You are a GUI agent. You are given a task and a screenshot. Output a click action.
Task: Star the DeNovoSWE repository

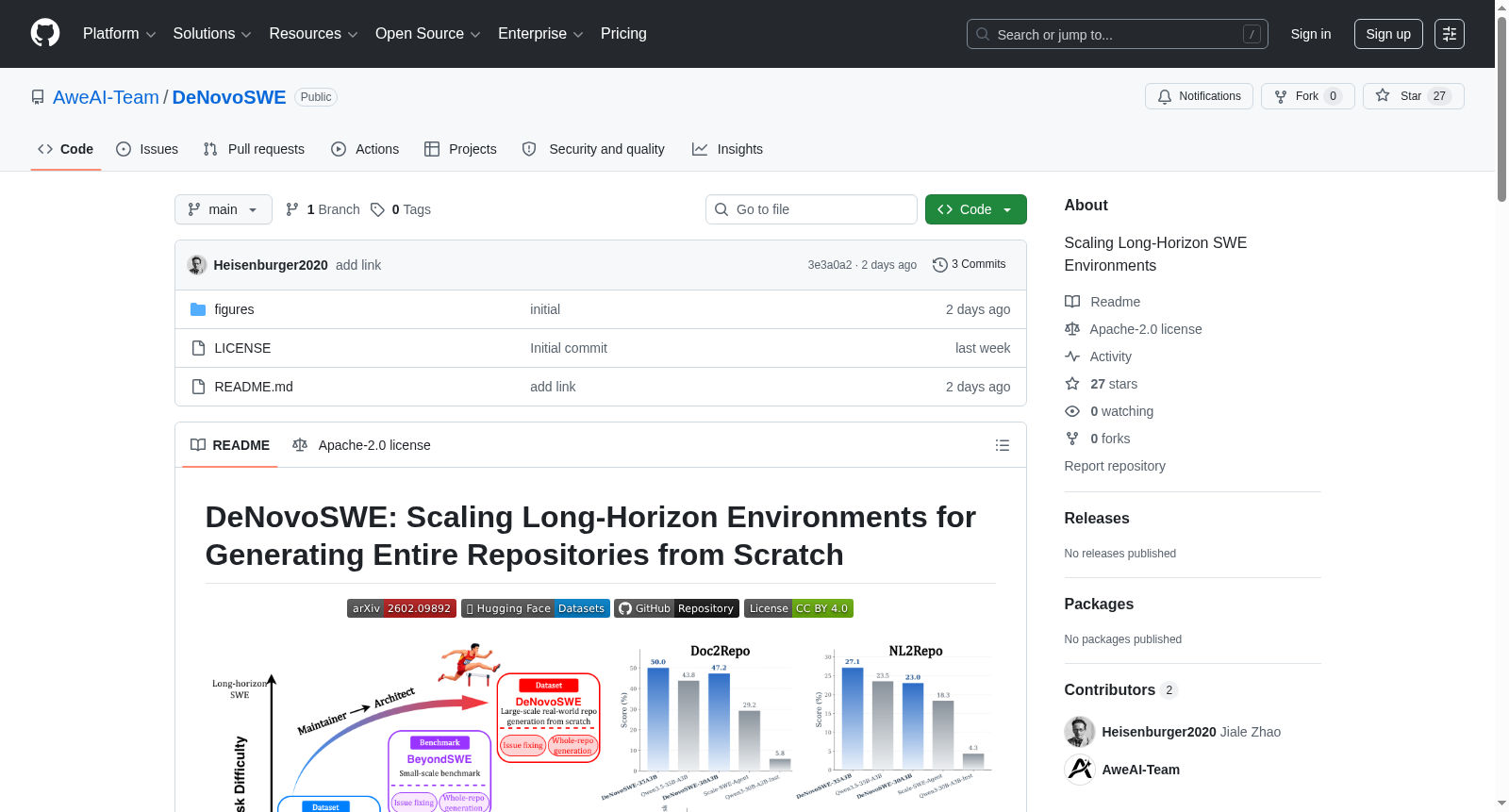[1413, 96]
